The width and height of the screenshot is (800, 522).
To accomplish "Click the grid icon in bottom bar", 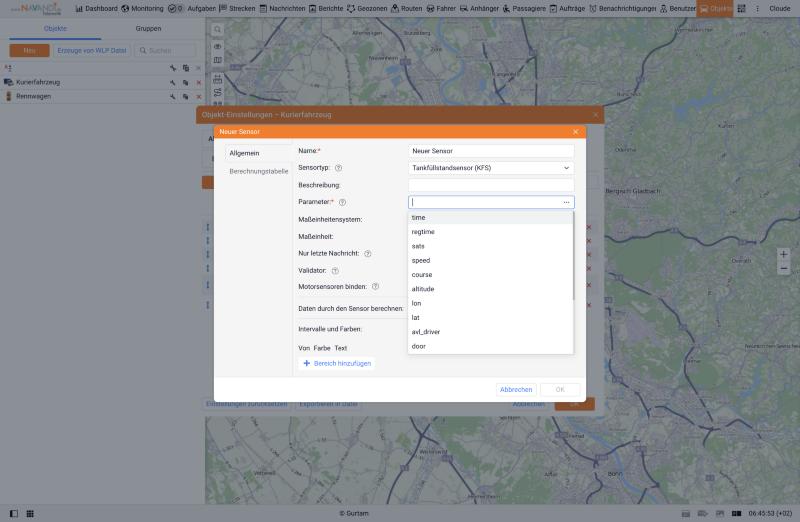I will (30, 514).
